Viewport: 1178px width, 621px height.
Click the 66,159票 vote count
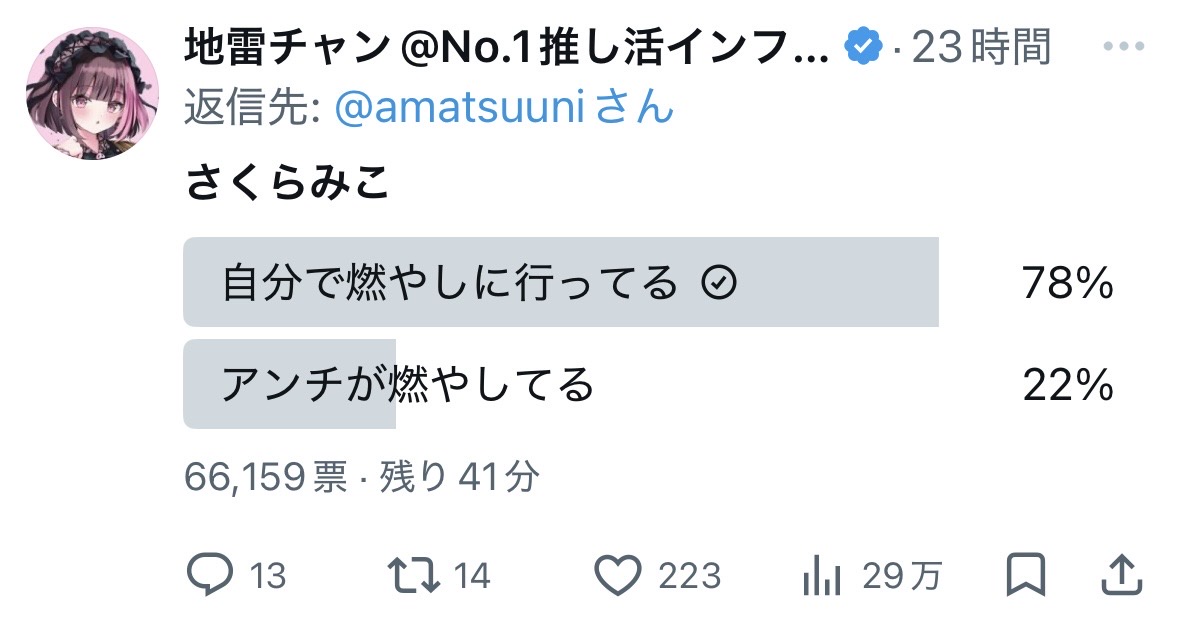(266, 477)
